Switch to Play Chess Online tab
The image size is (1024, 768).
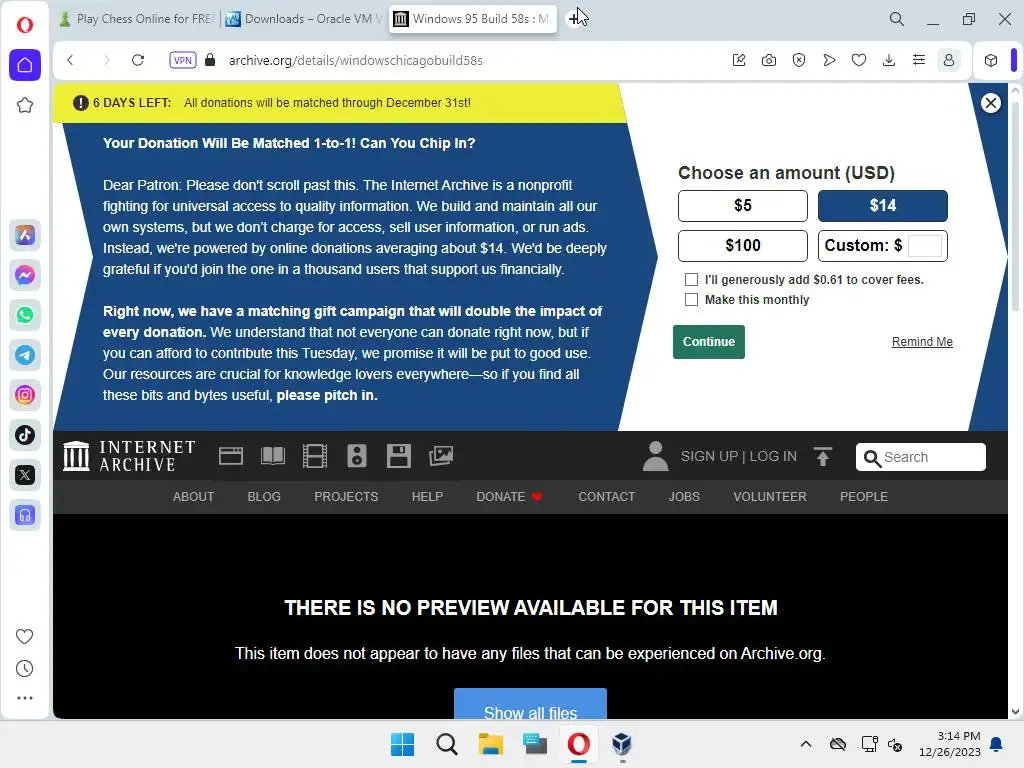[137, 19]
